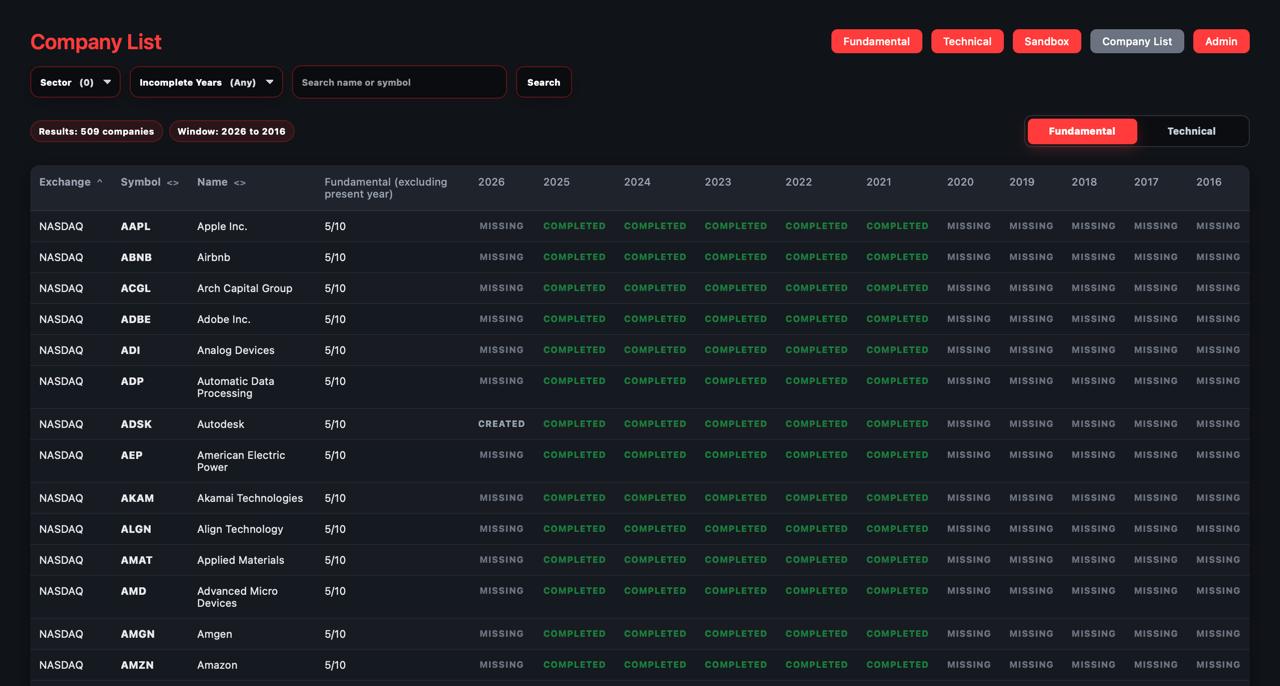The width and height of the screenshot is (1280, 686).
Task: Select the Amazon name cell
Action: pos(217,665)
